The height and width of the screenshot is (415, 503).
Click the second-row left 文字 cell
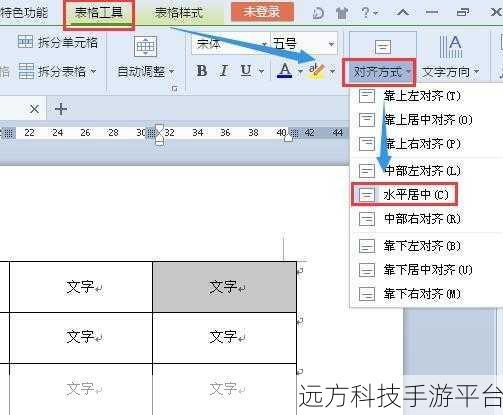(x=81, y=337)
